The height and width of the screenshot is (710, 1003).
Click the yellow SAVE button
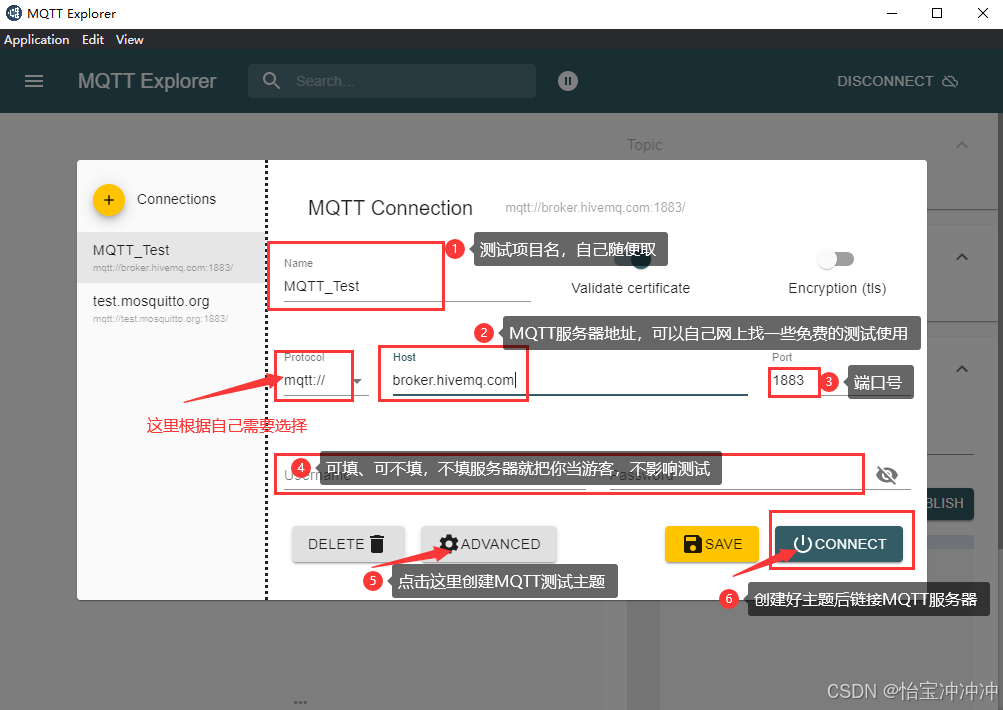(x=712, y=544)
